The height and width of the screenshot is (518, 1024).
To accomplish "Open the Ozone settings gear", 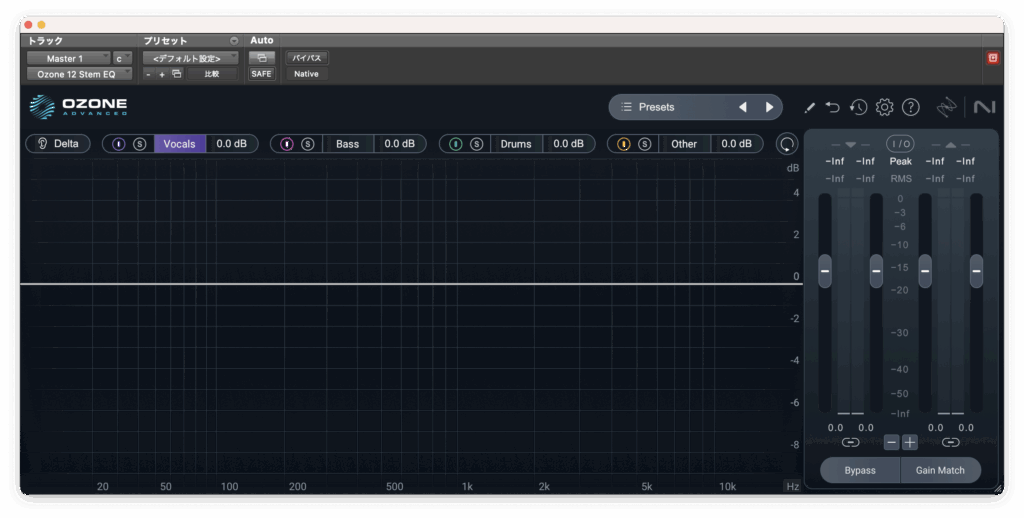I will tap(884, 107).
